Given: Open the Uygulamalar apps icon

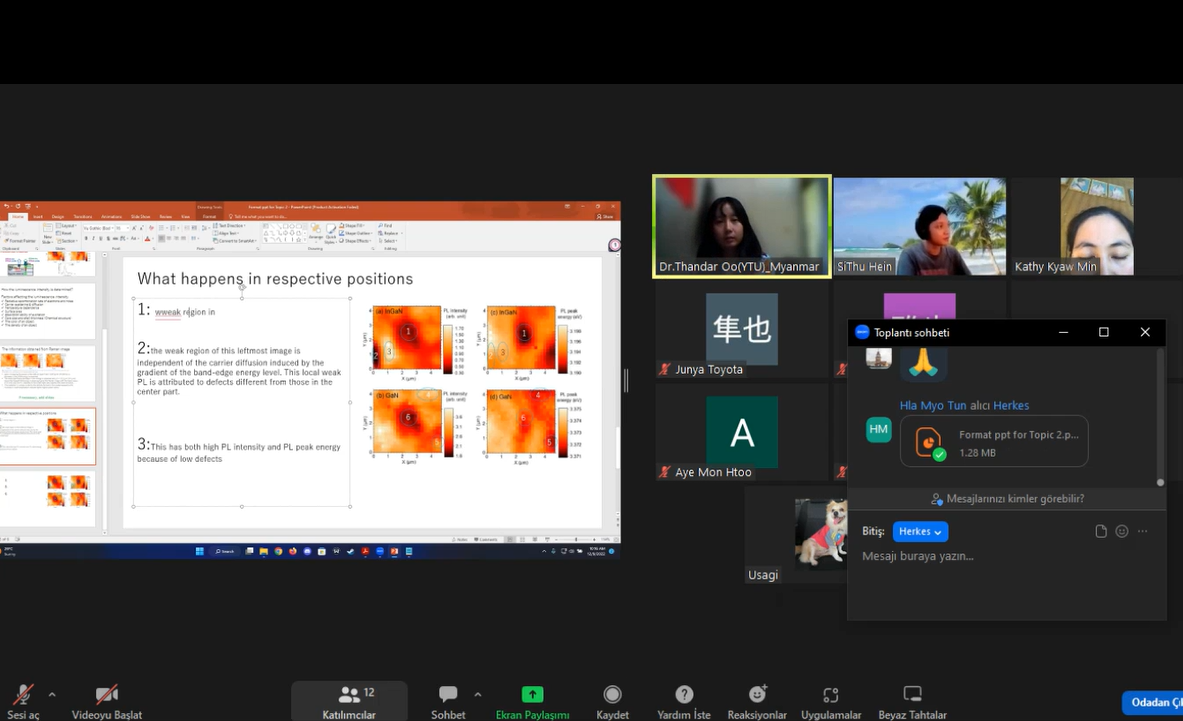Looking at the screenshot, I should tap(830, 695).
